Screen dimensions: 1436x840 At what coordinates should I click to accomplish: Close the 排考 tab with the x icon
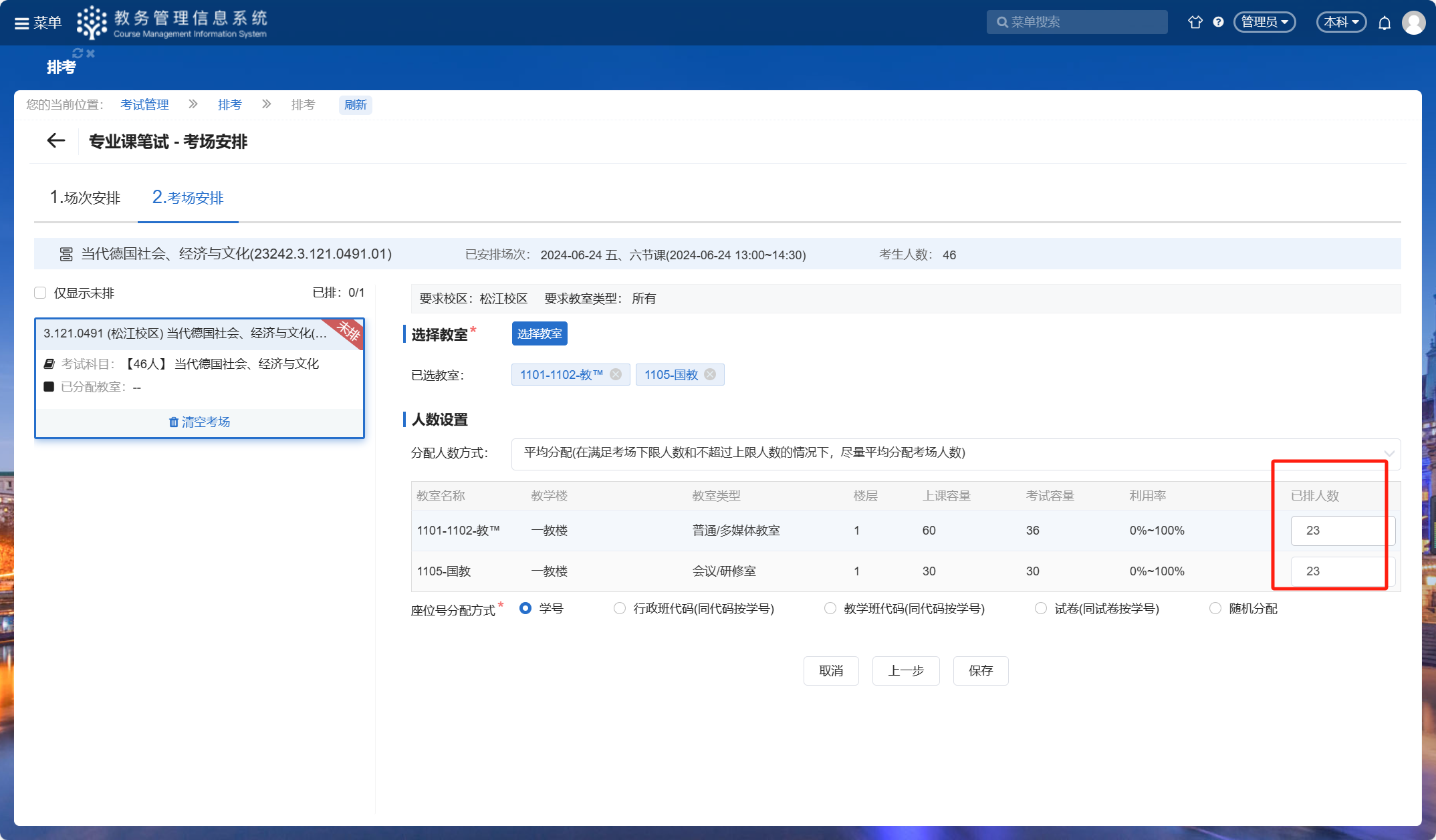click(91, 53)
